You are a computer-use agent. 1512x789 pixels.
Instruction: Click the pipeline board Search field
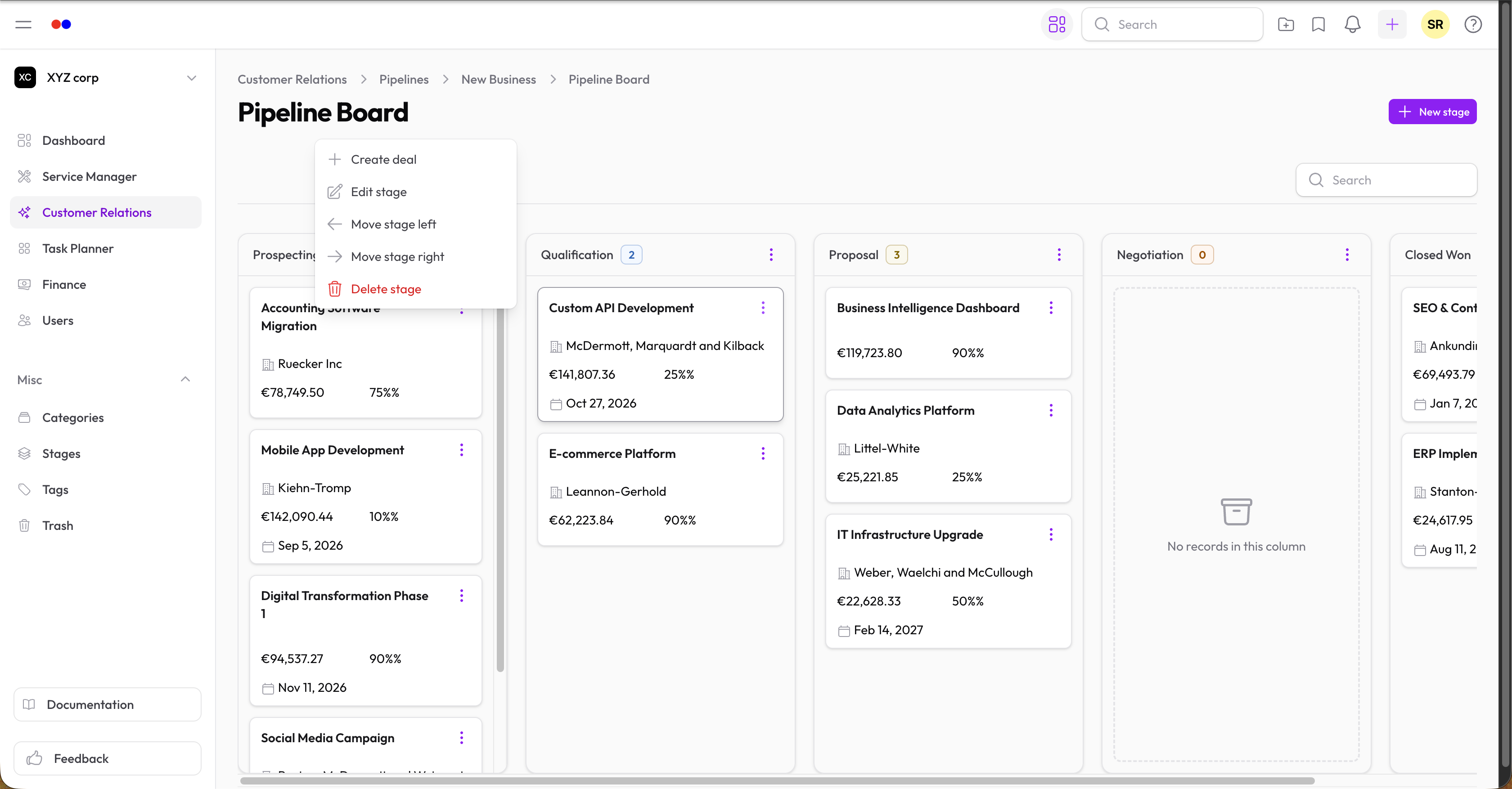coord(1386,180)
